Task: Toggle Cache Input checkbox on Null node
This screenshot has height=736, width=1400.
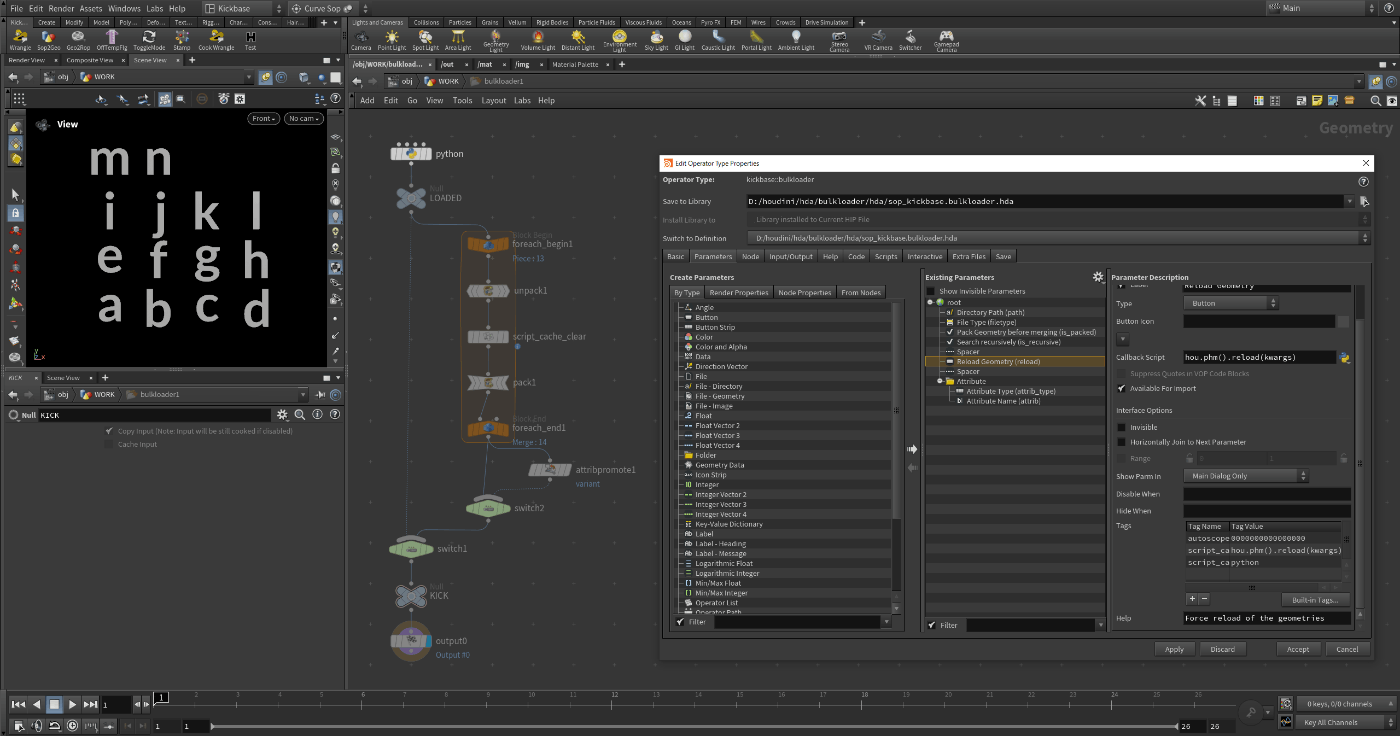Action: pos(109,444)
